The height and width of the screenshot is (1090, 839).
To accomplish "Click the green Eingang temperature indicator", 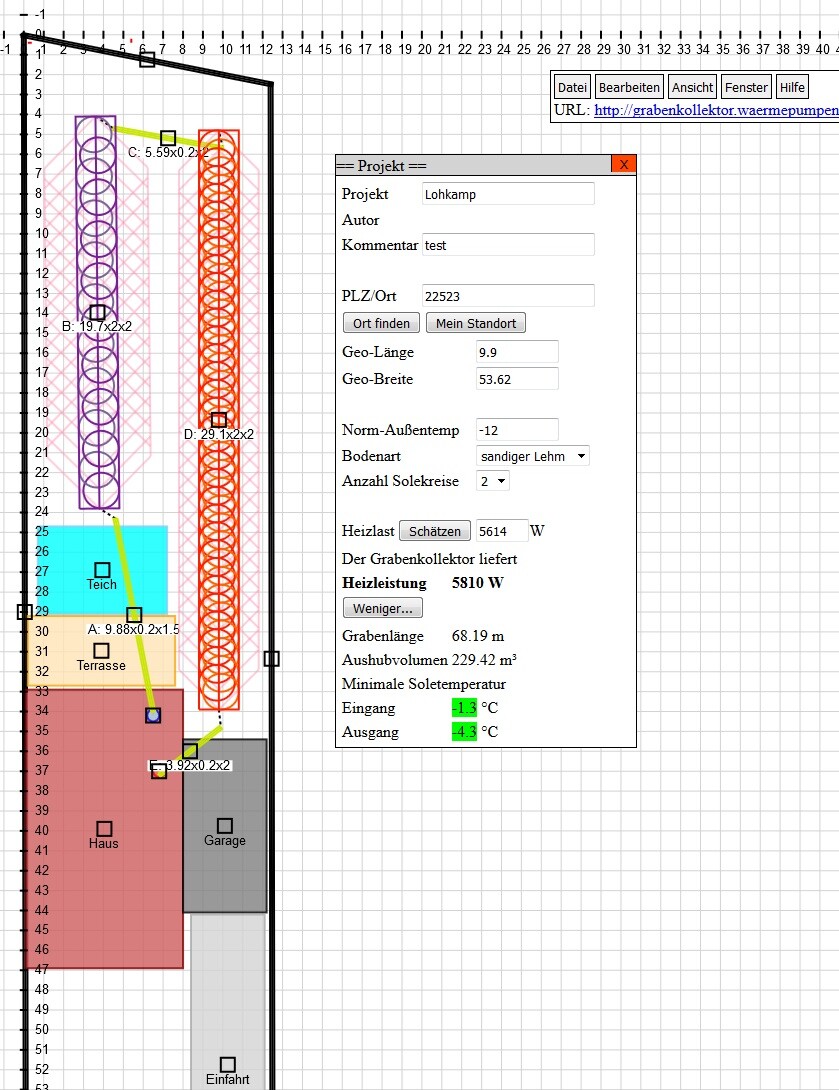I will [463, 708].
